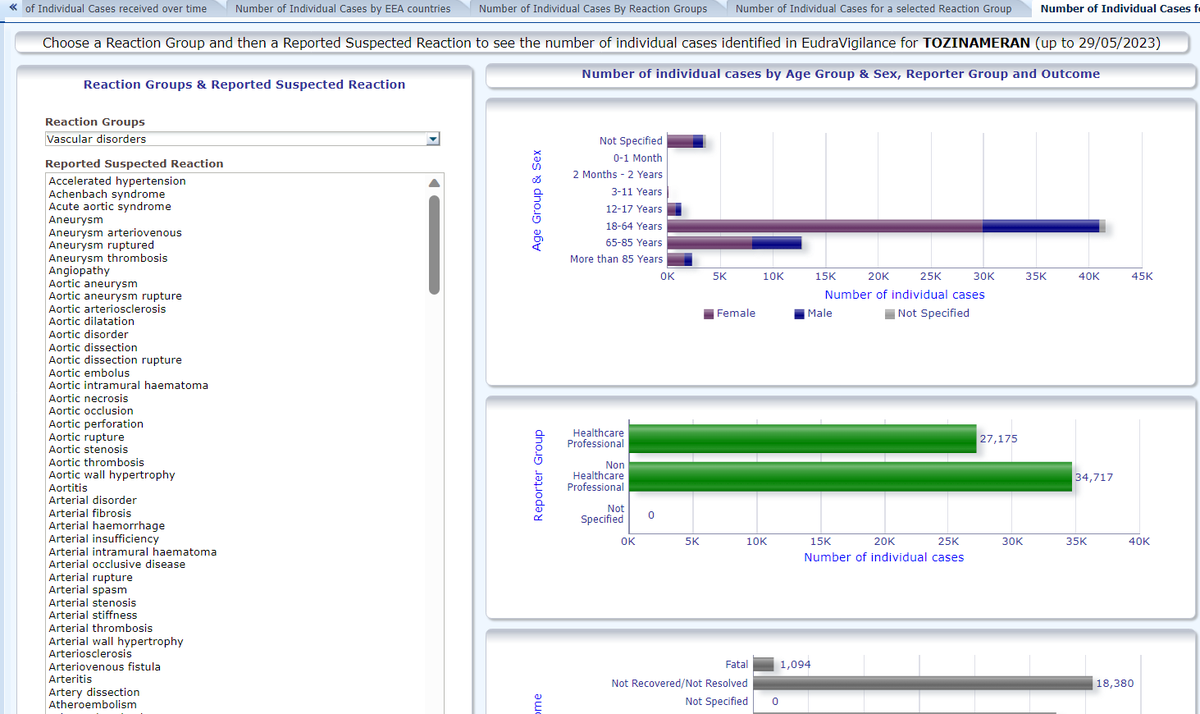Click the Not Specified legend swatch
The image size is (1200, 714).
pyautogui.click(x=890, y=314)
